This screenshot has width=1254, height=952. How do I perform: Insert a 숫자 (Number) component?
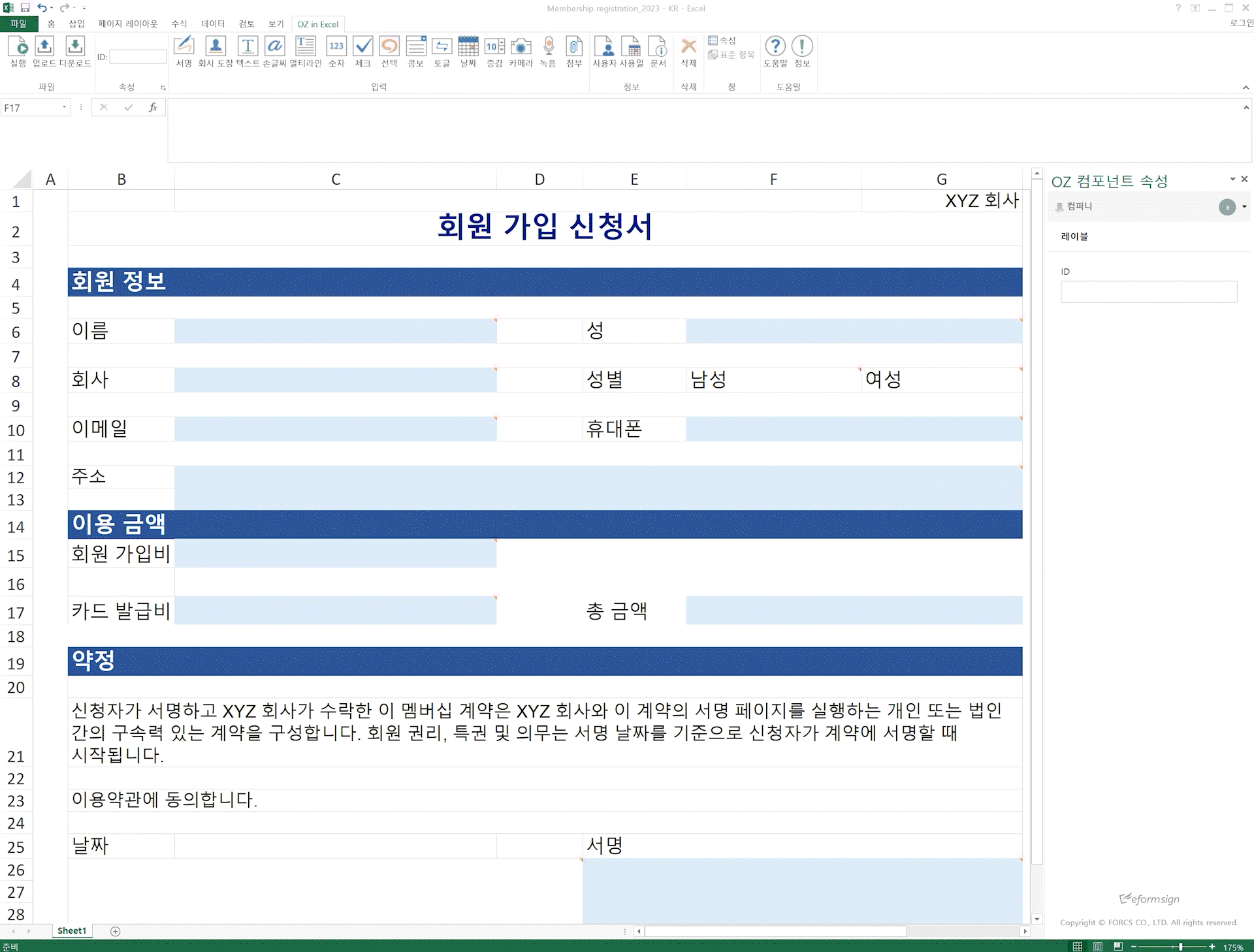(x=336, y=52)
